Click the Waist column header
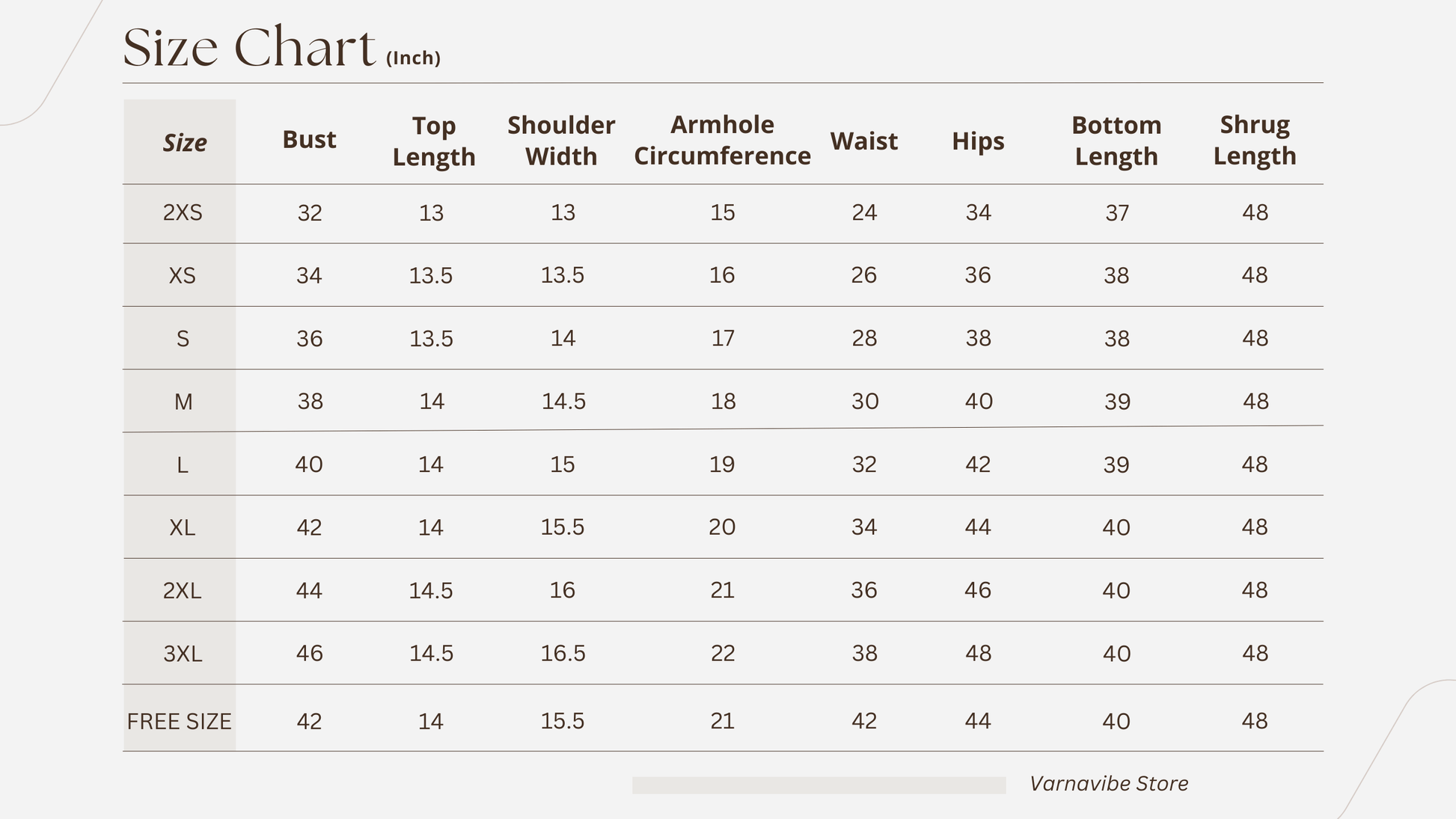The image size is (1456, 819). click(863, 141)
